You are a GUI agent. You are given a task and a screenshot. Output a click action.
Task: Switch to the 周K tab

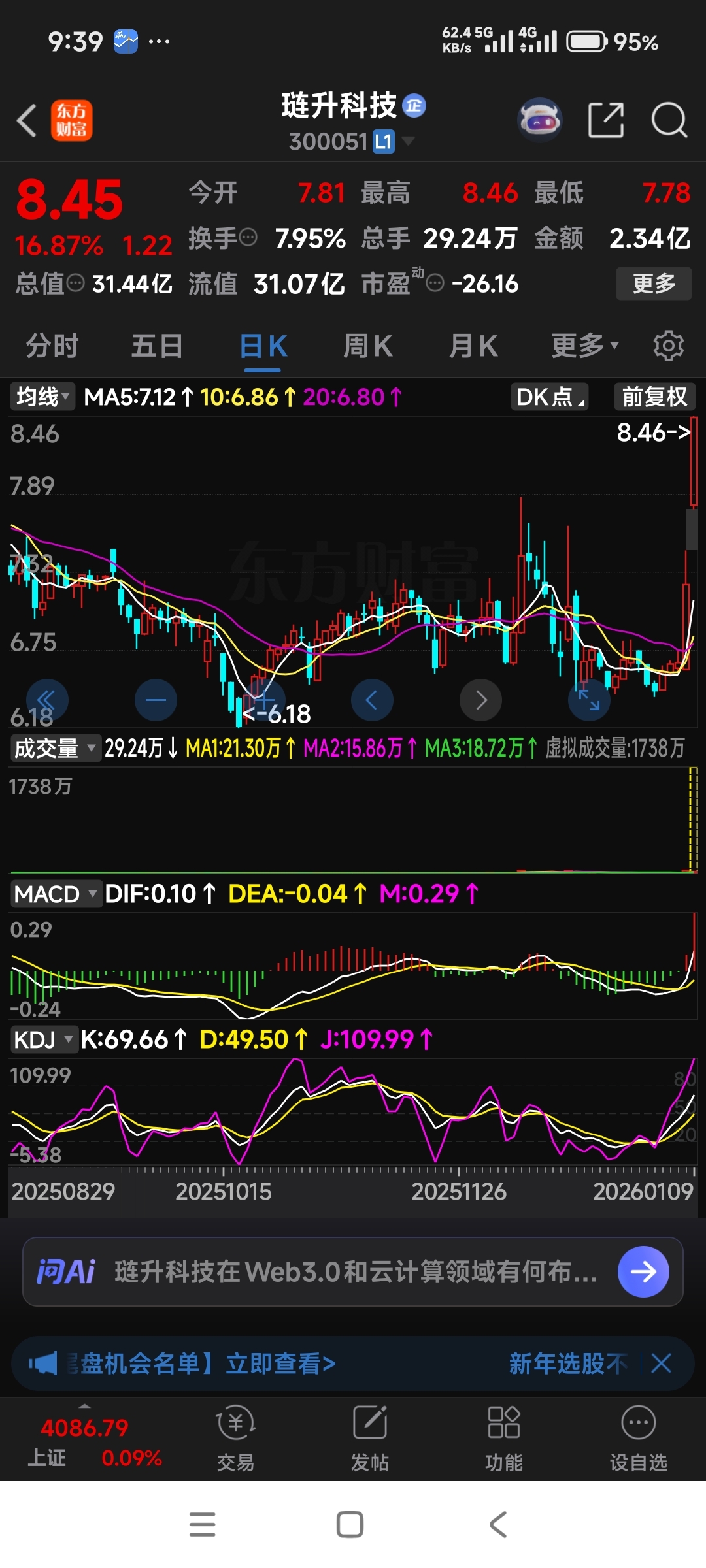pyautogui.click(x=368, y=345)
